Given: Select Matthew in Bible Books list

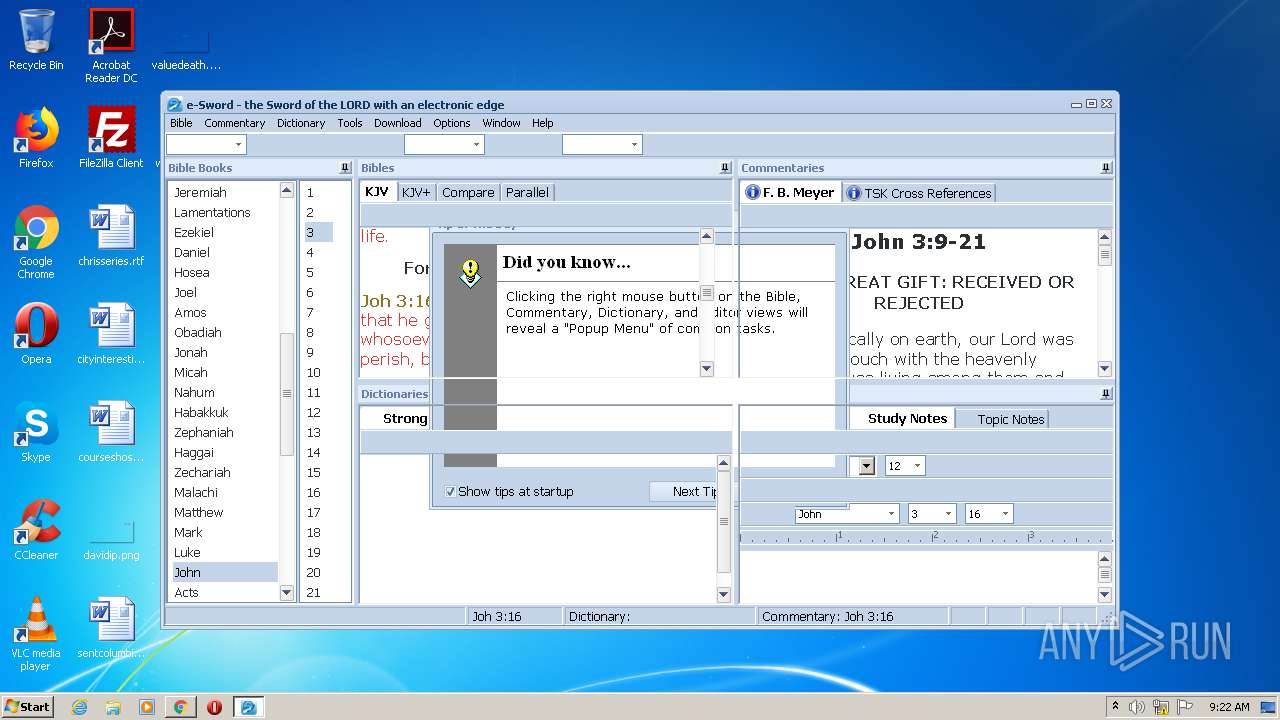Looking at the screenshot, I should (x=225, y=512).
